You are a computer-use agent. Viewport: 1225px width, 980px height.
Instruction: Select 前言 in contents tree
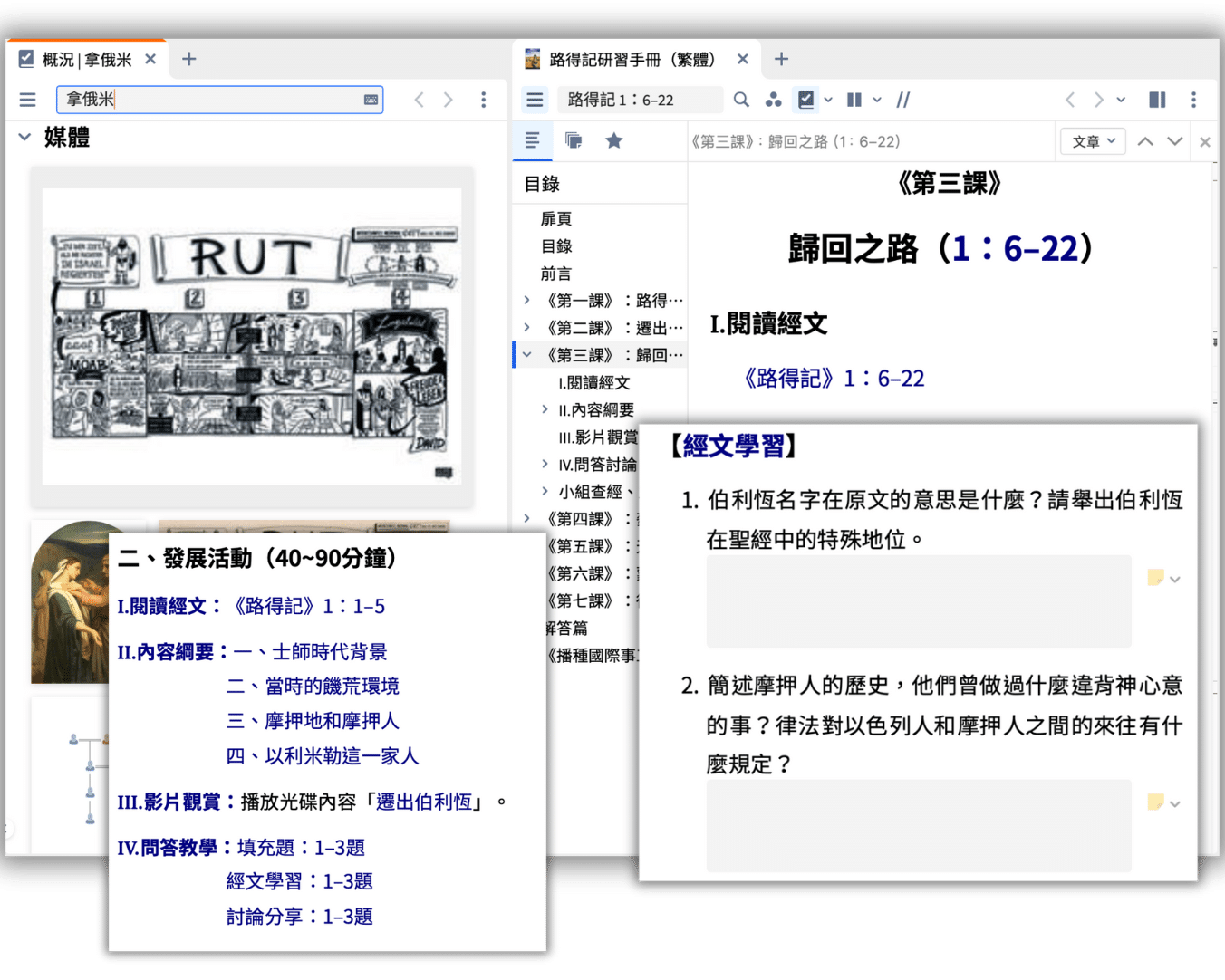556,274
